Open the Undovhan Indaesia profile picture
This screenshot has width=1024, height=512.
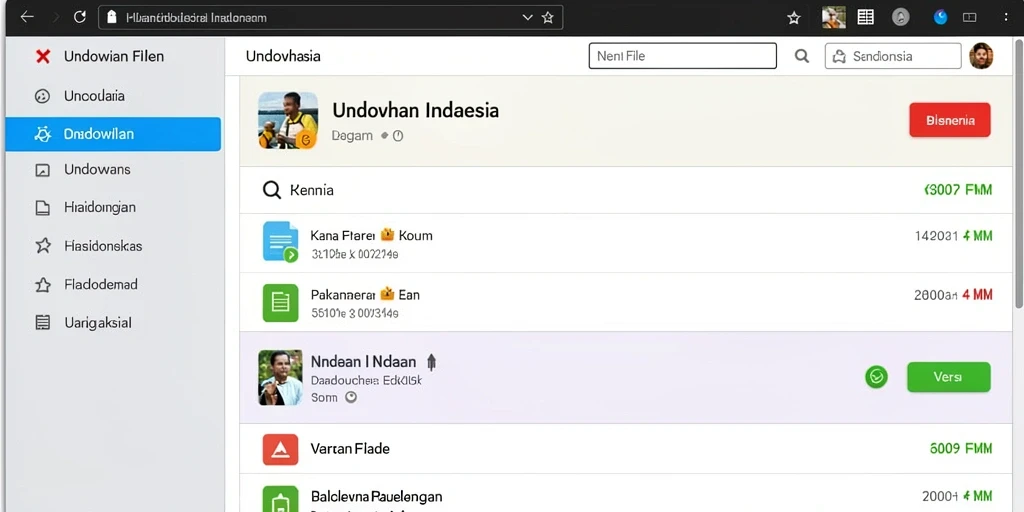[288, 120]
